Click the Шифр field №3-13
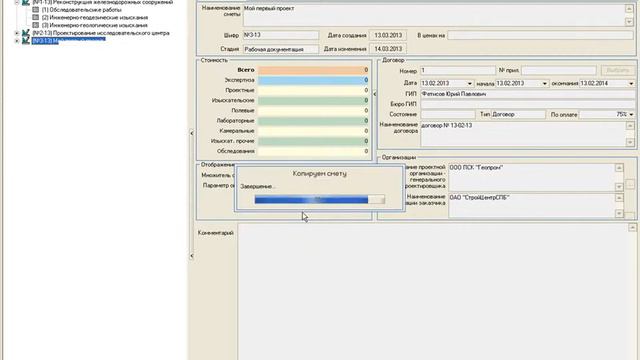Viewport: 640px width, 360px height. (281, 35)
